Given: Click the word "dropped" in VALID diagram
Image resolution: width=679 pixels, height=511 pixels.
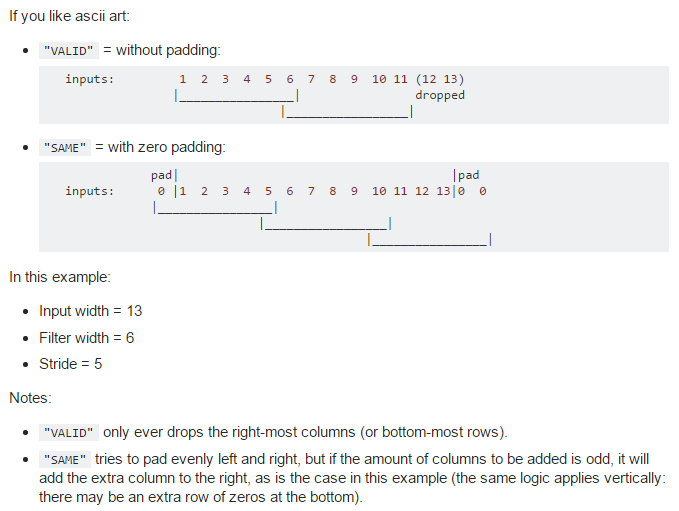Looking at the screenshot, I should (440, 95).
